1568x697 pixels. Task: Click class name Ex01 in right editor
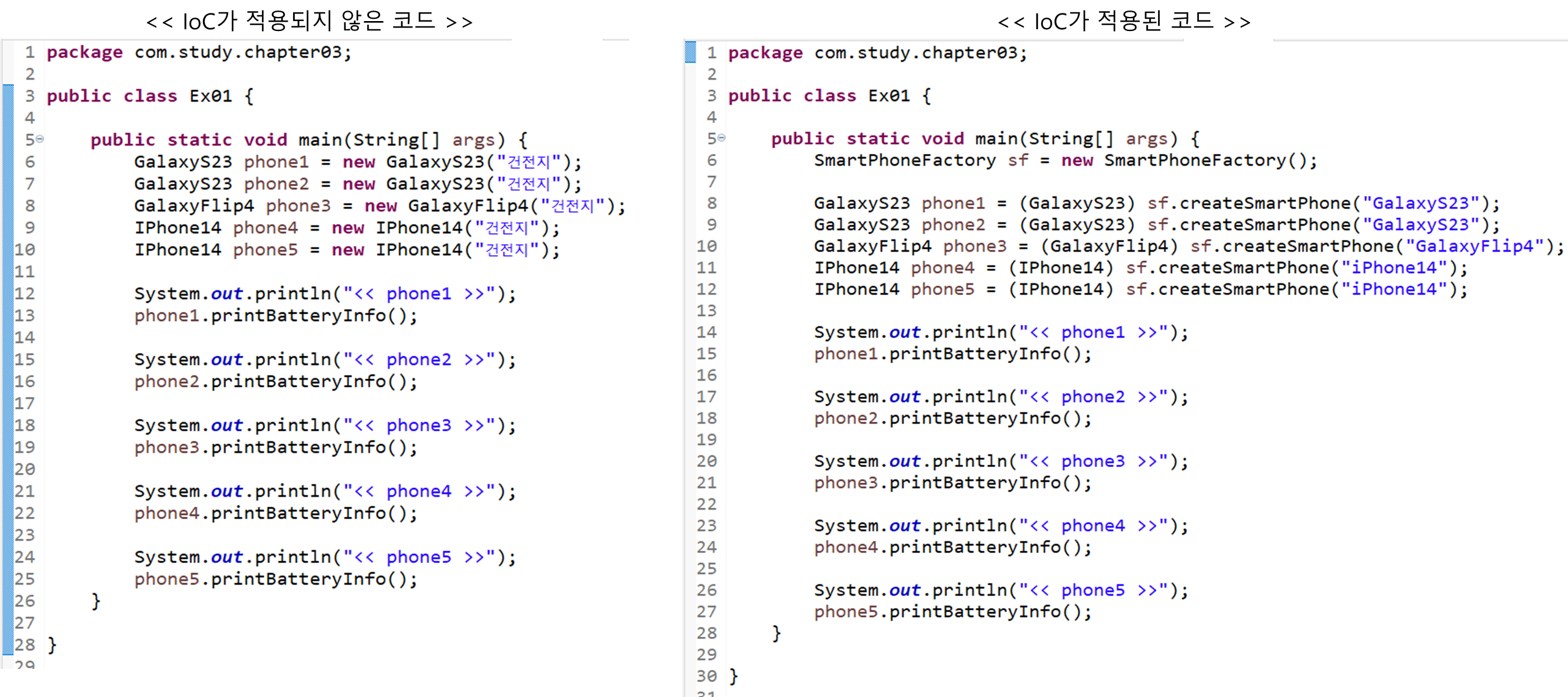(889, 96)
